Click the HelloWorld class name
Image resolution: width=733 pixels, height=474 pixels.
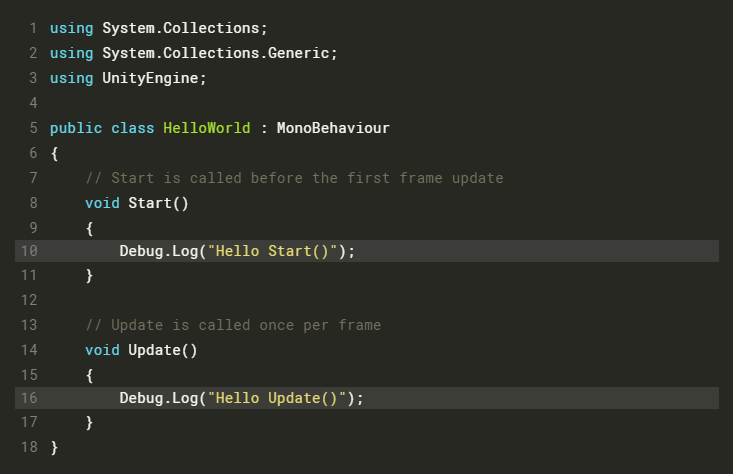(x=206, y=129)
